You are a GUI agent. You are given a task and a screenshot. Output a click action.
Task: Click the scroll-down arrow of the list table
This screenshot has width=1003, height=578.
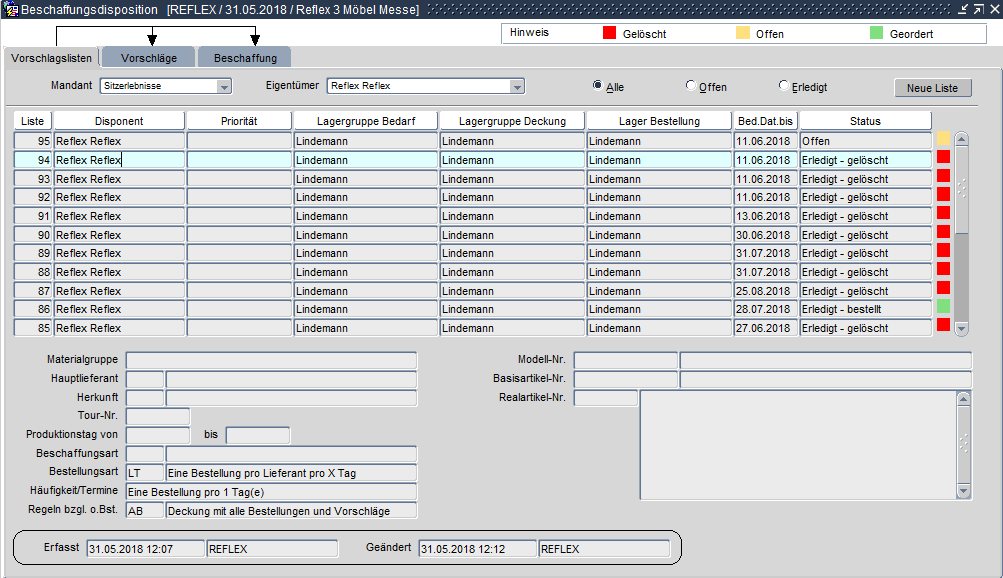click(x=962, y=328)
